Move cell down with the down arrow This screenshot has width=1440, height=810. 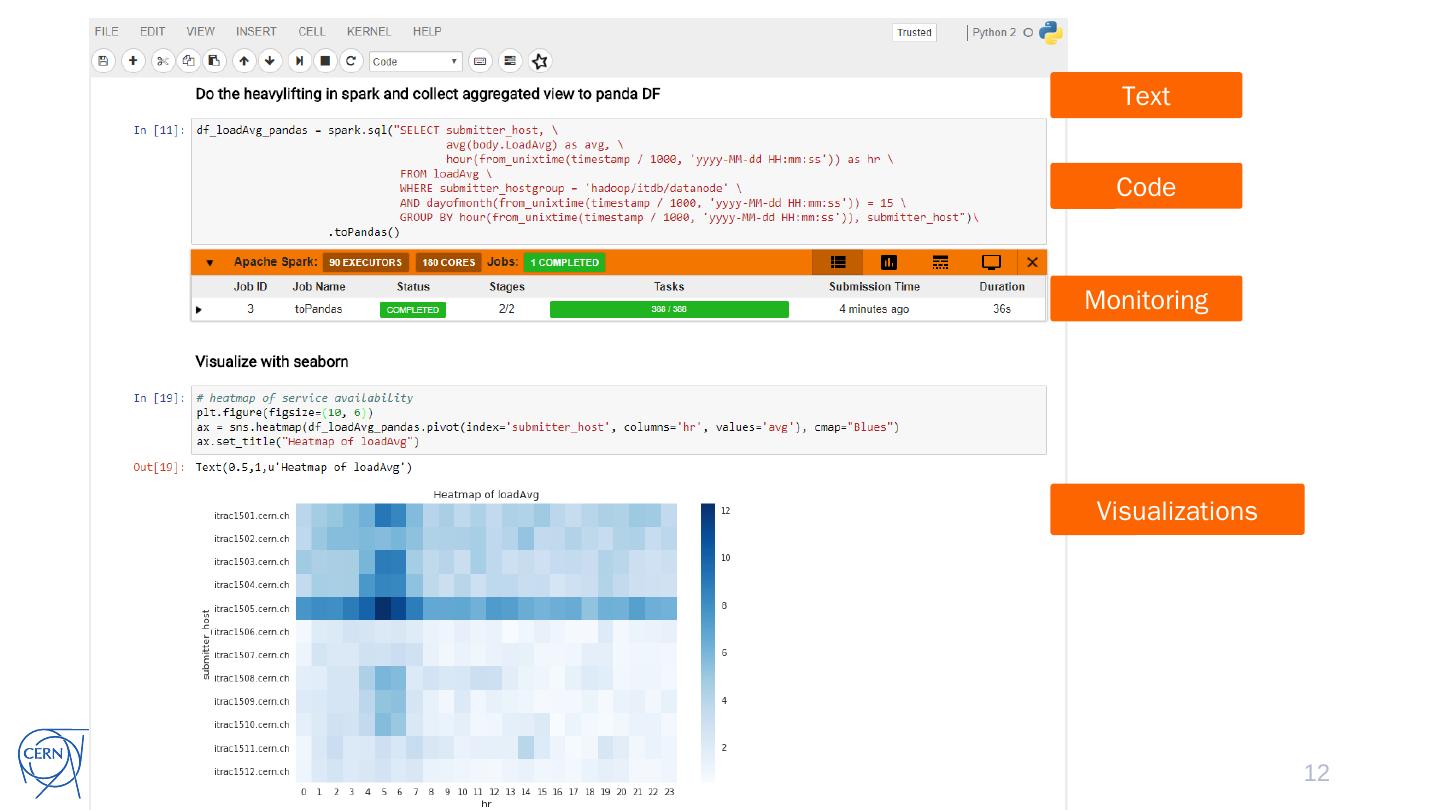270,61
